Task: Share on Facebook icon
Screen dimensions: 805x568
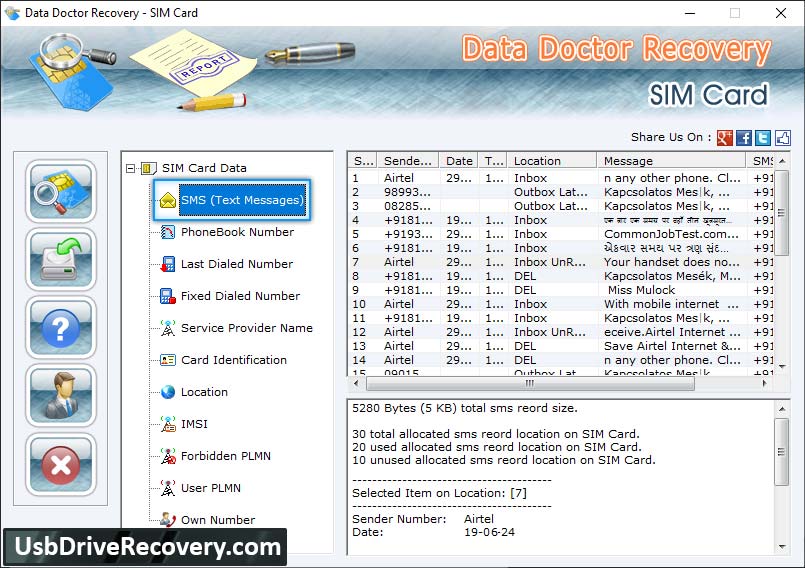Action: click(x=743, y=138)
